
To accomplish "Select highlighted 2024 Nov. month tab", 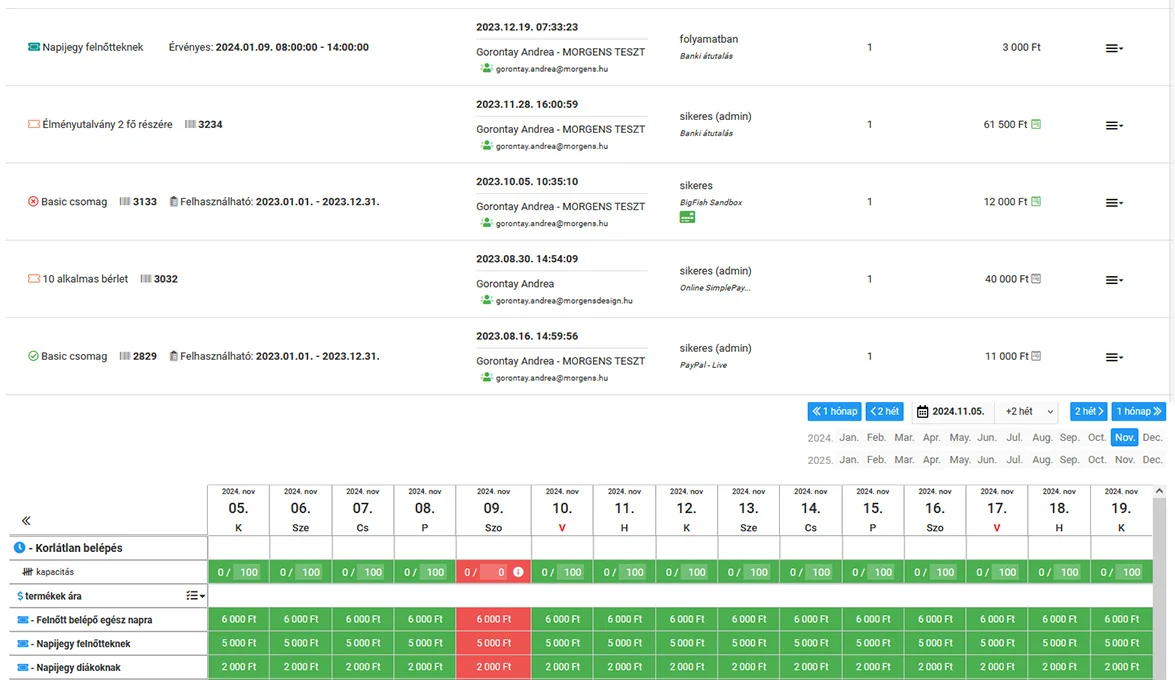I will click(x=1124, y=437).
